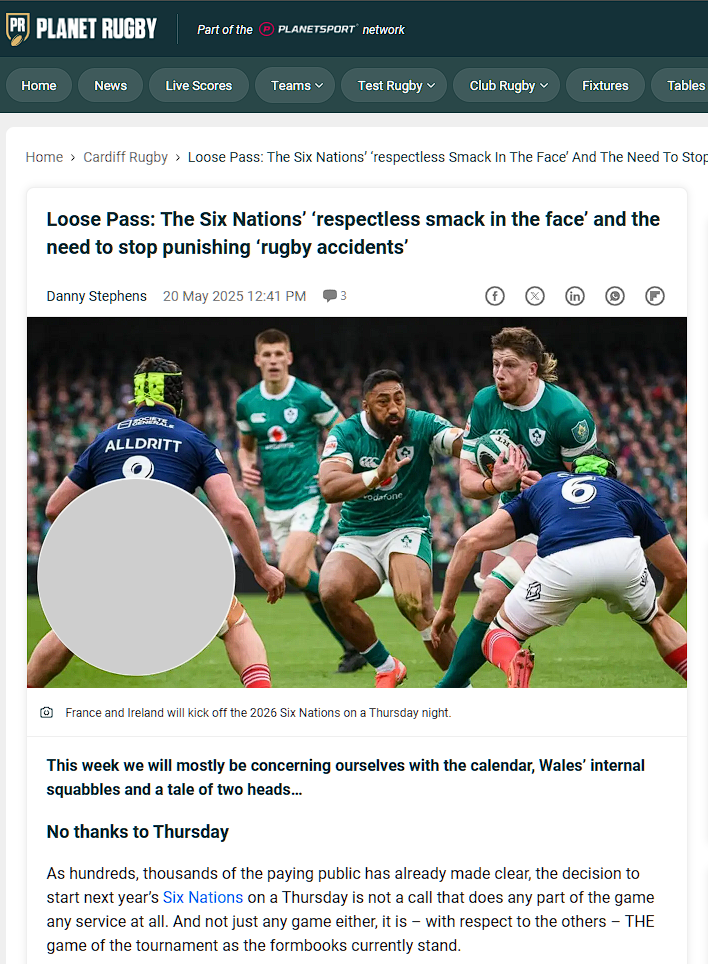Expand the Test Rugby dropdown
This screenshot has width=708, height=964.
click(395, 85)
